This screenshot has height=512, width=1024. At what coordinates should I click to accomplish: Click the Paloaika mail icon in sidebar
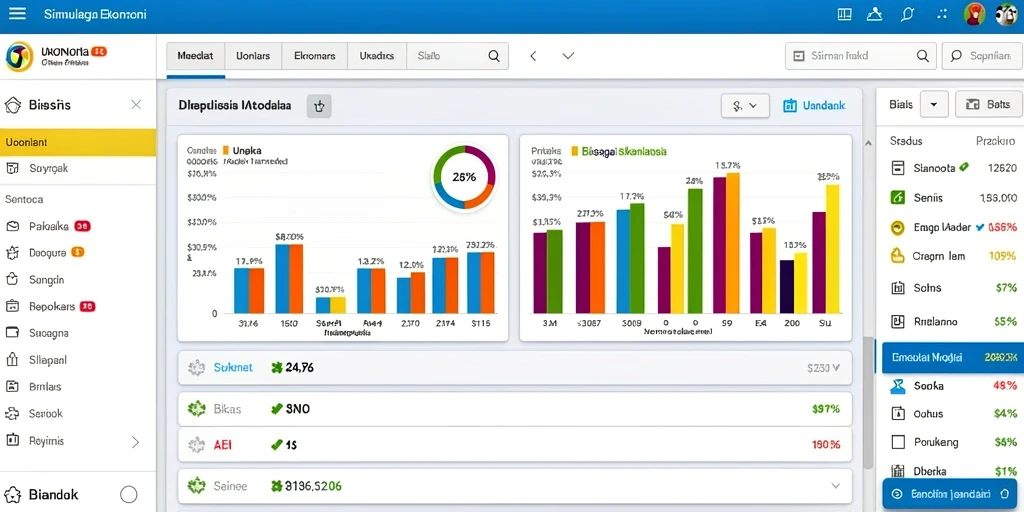[13, 227]
